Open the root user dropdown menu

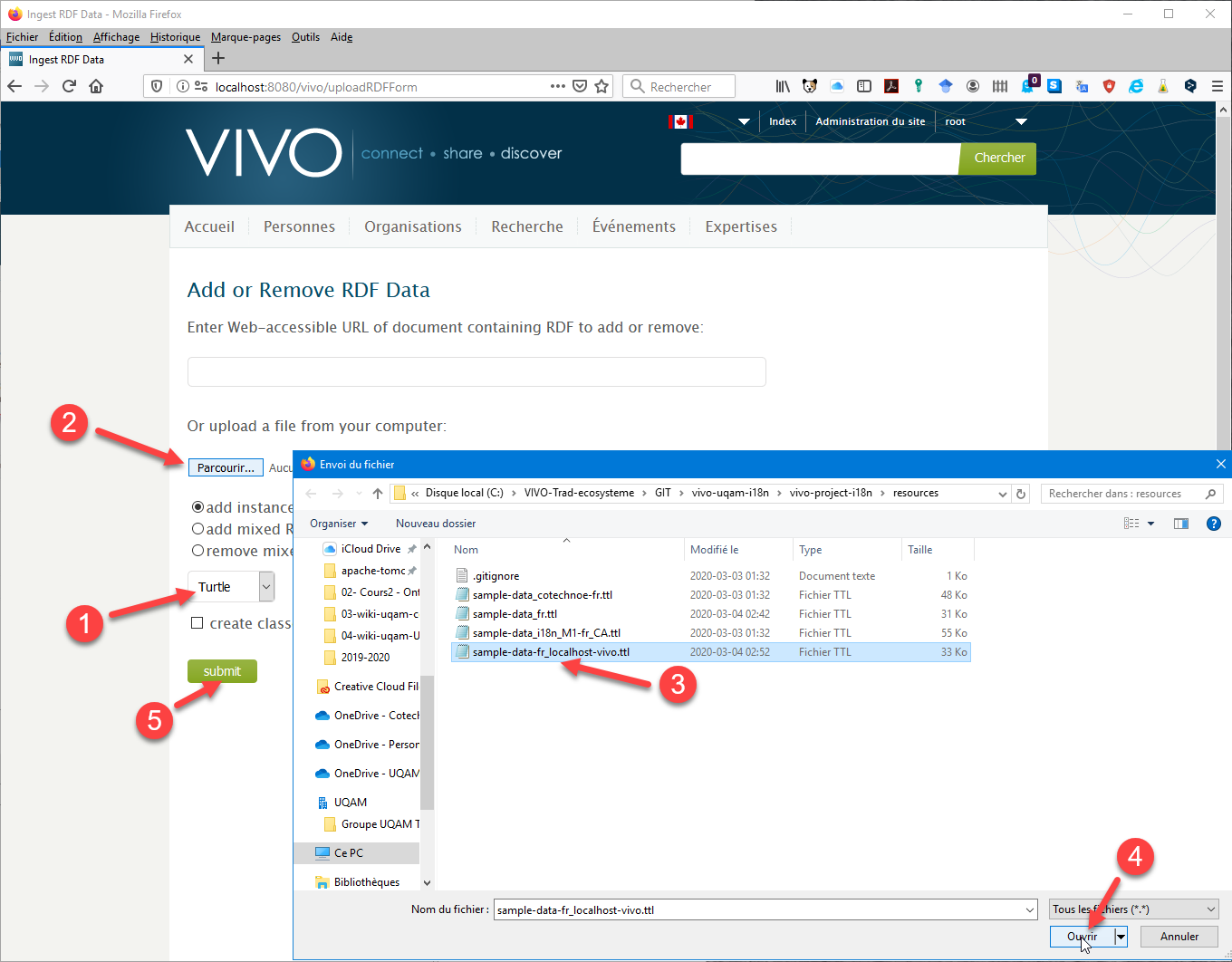pos(1021,121)
